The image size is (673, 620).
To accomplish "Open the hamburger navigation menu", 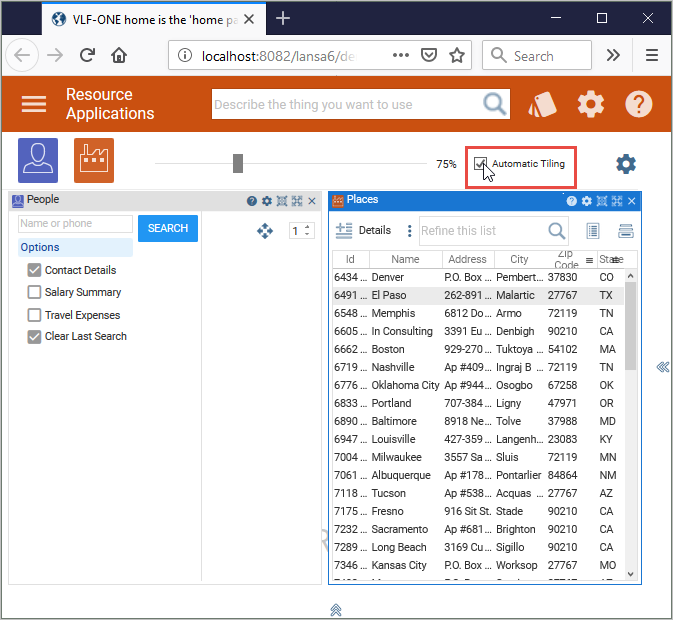I will tap(34, 104).
